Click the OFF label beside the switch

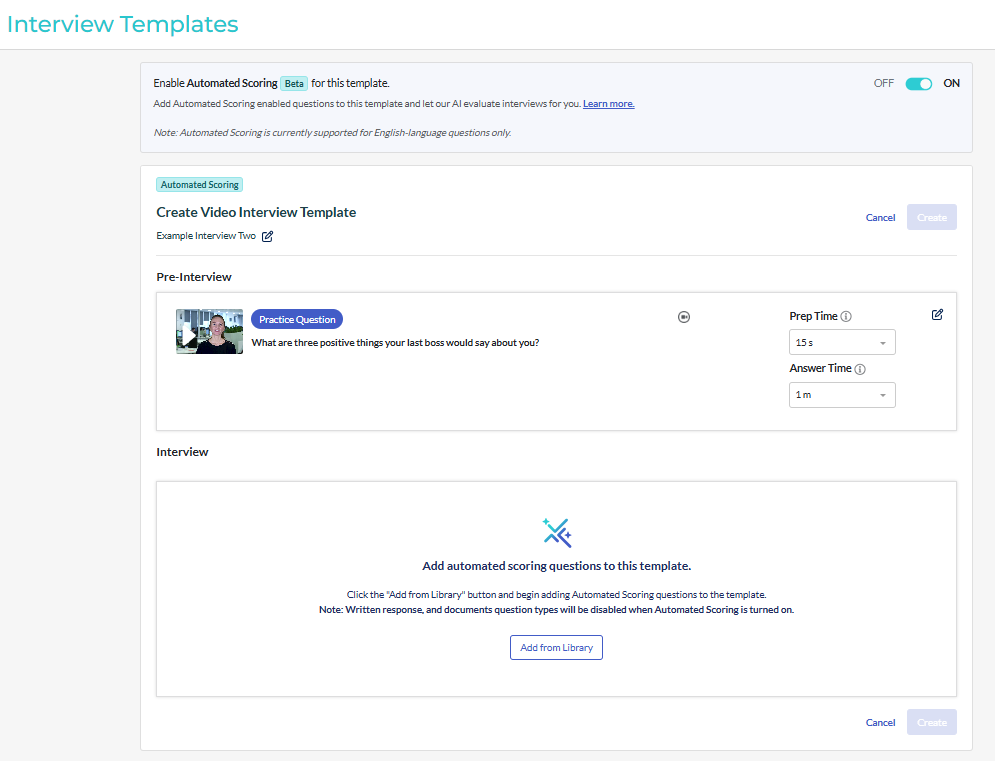click(x=883, y=83)
